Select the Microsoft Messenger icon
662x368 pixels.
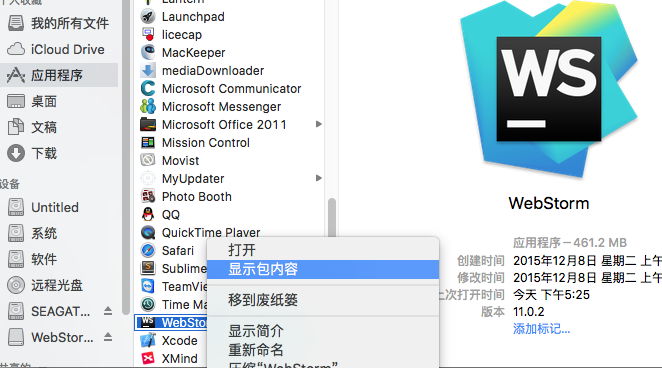(148, 106)
